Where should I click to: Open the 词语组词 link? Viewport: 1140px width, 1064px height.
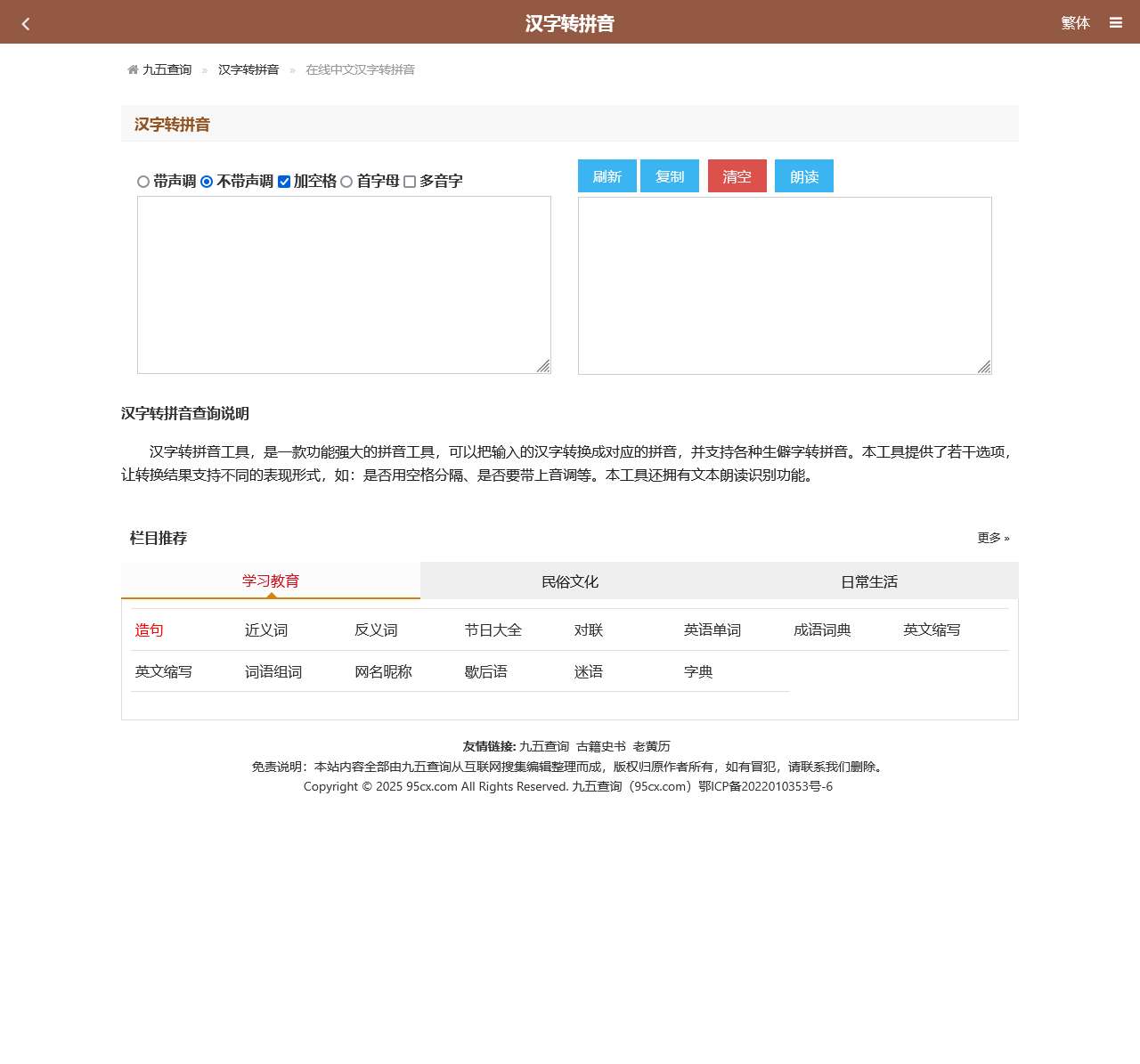click(x=273, y=672)
